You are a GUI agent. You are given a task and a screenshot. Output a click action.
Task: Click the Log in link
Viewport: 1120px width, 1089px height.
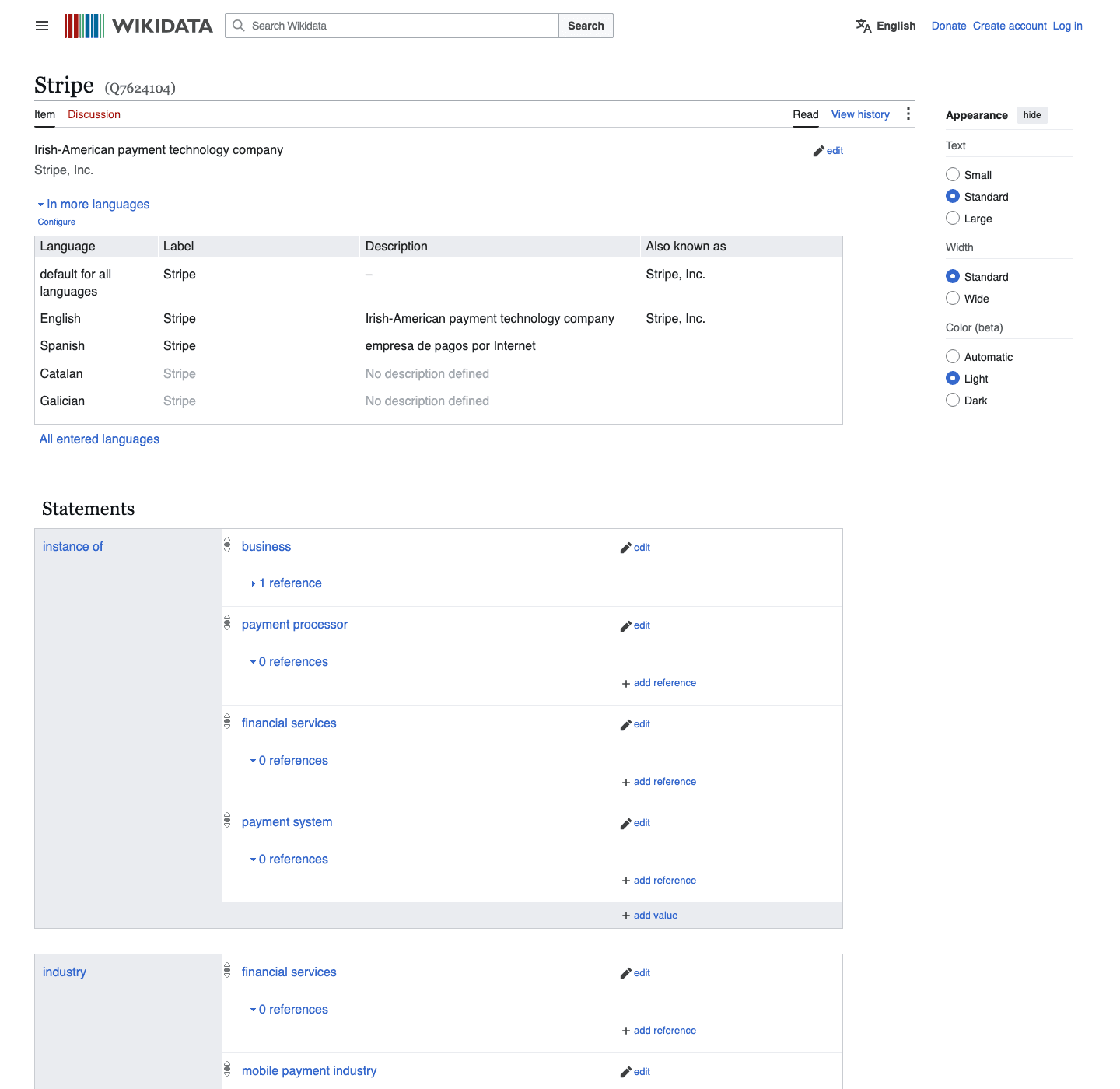coord(1067,26)
